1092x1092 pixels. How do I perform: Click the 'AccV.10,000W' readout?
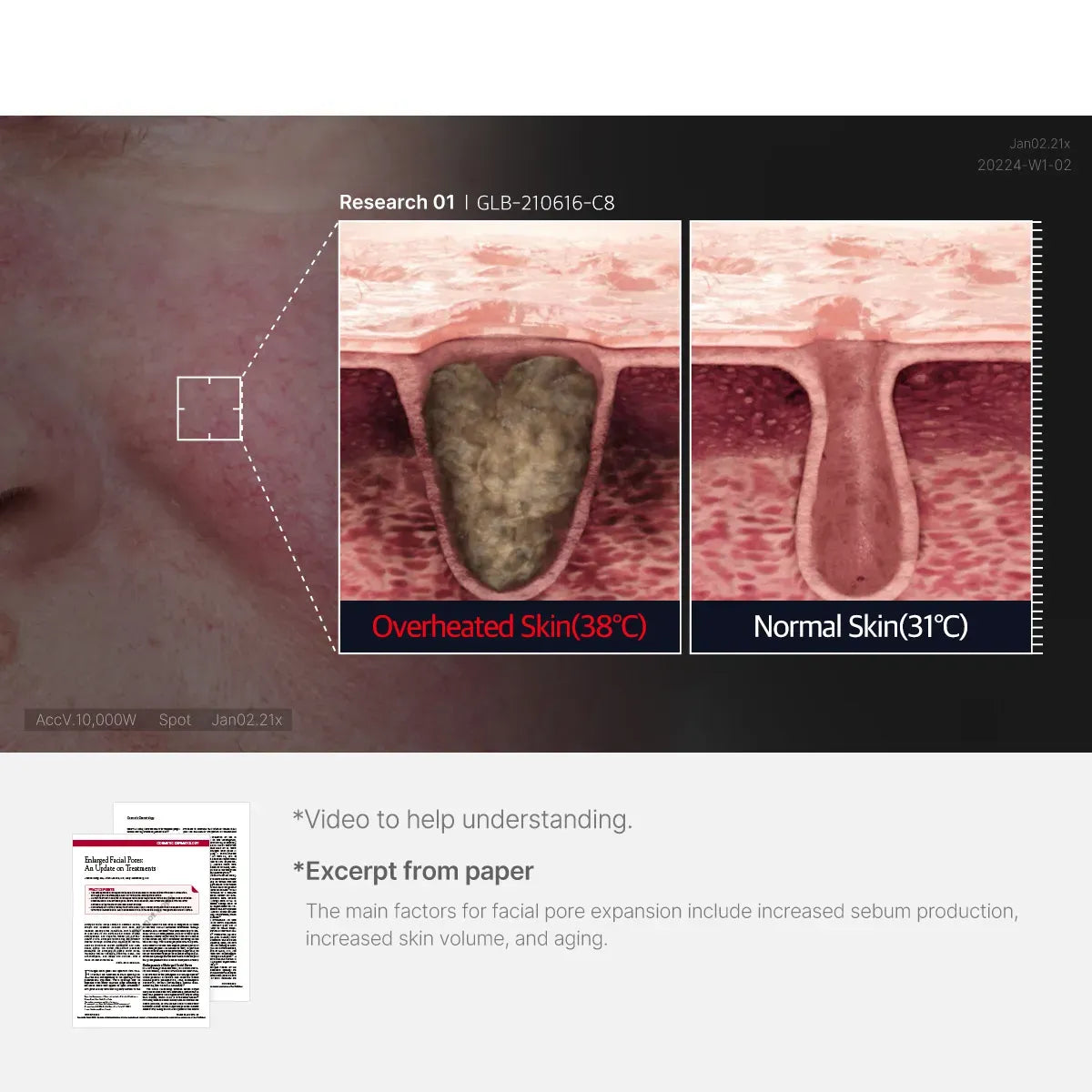[86, 720]
